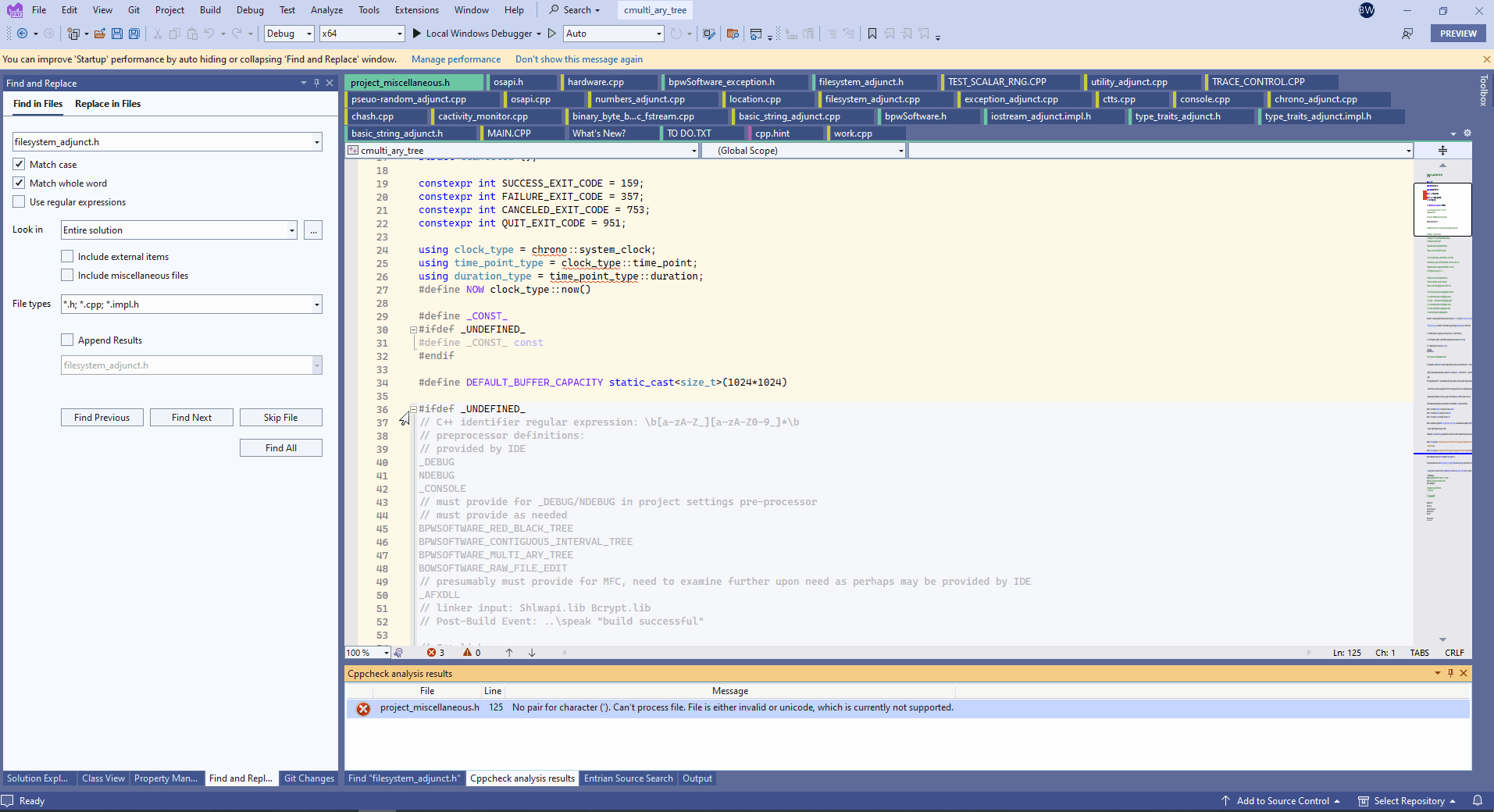Pin the Find and Replace window

(316, 82)
